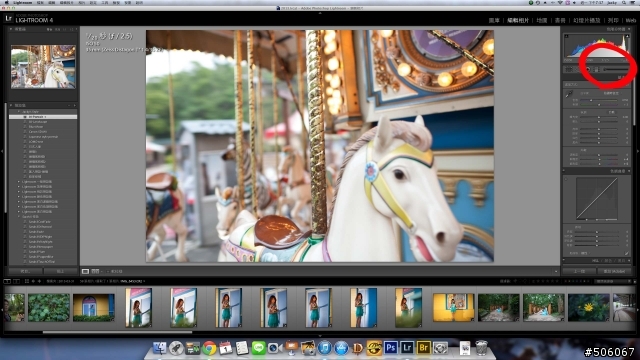Launch Diablo game from the Dock
This screenshot has height=360, width=640.
tap(358, 348)
